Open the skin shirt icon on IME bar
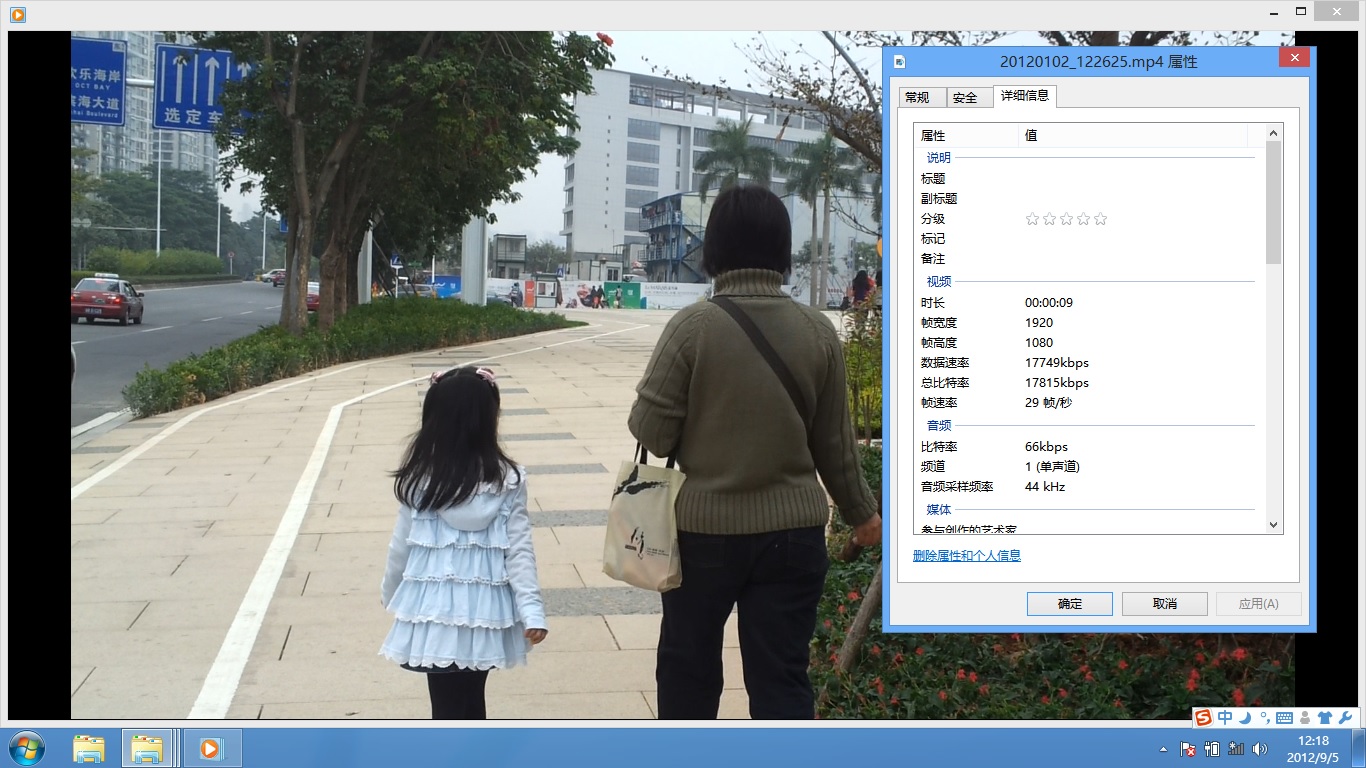The width and height of the screenshot is (1366, 768). 1325,718
